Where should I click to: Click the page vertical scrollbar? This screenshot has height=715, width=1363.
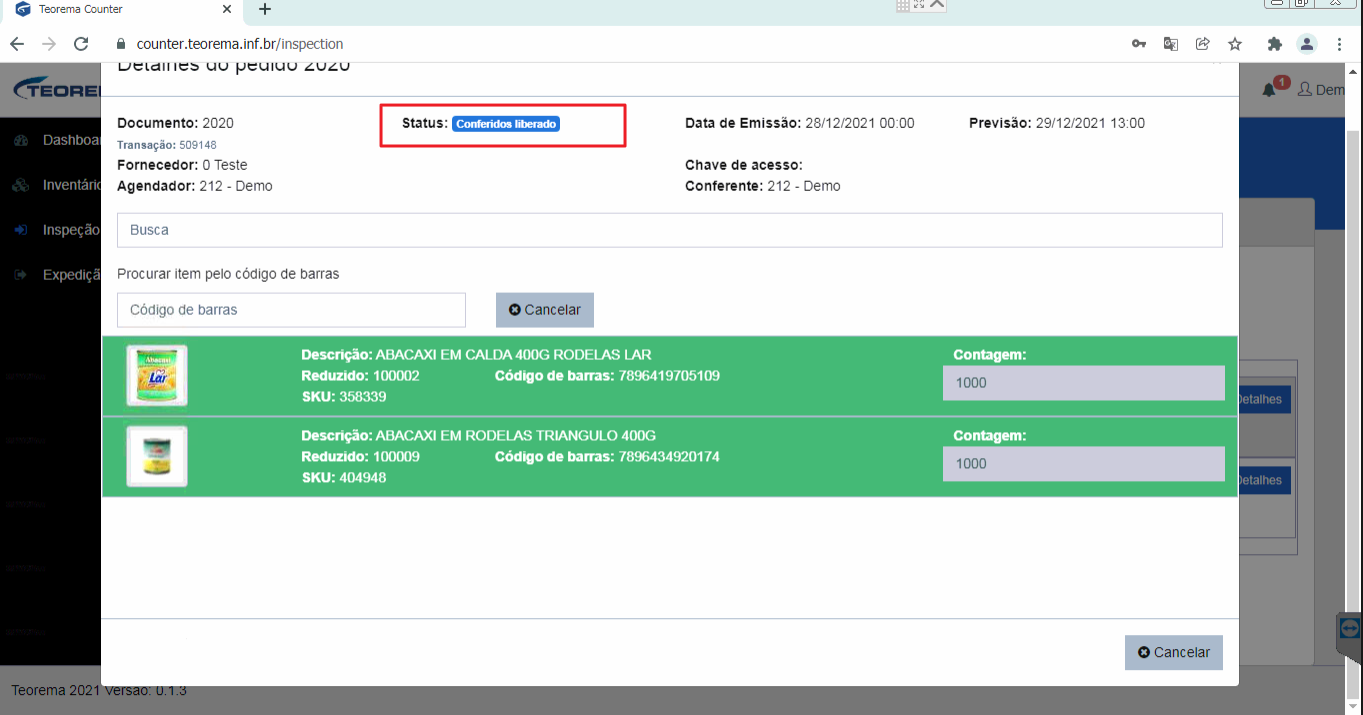pos(1351,370)
